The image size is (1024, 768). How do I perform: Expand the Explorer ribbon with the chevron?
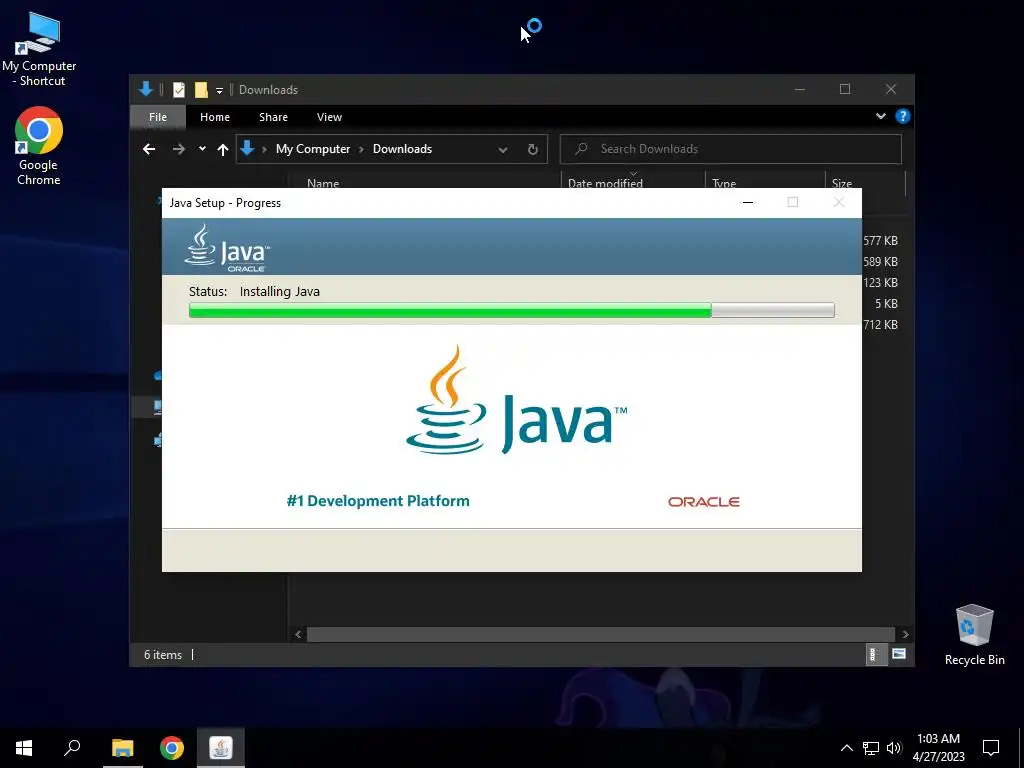[x=881, y=116]
